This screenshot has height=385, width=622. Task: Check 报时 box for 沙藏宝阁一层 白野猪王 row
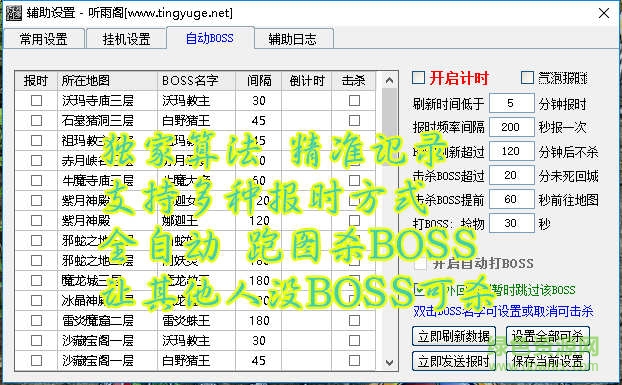(36, 360)
